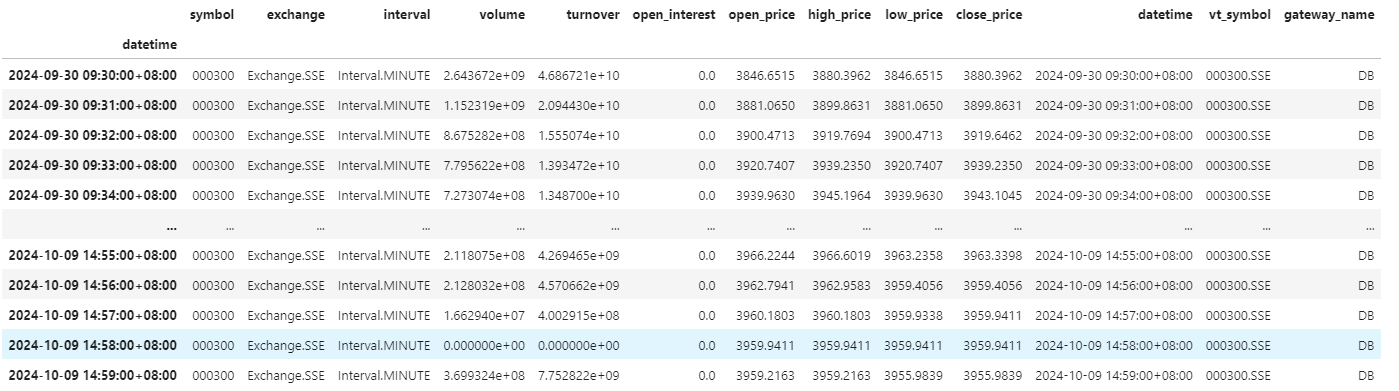Click volume value 7.273074e+08
1399x391 pixels.
point(484,195)
